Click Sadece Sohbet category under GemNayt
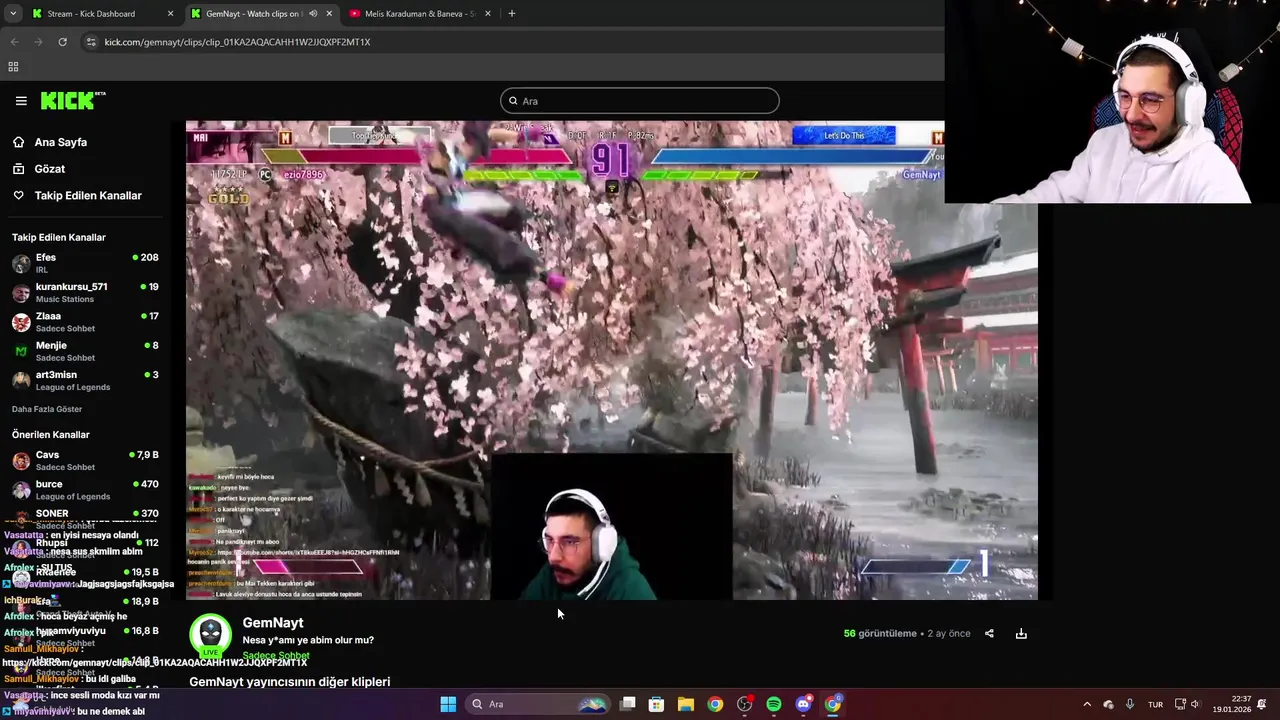This screenshot has width=1280, height=720. pos(276,656)
